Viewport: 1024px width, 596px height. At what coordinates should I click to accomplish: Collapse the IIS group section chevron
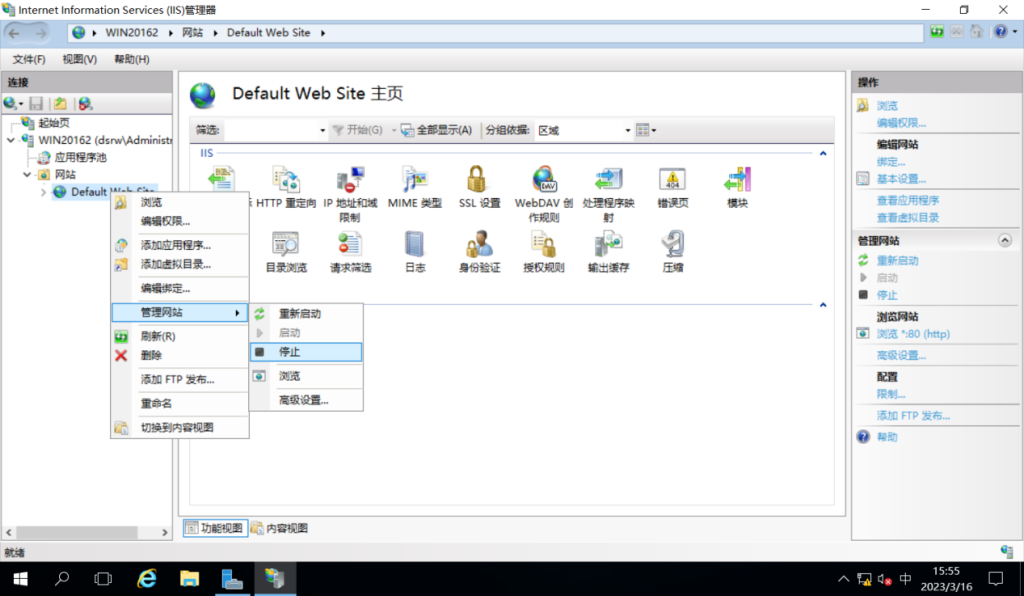click(823, 153)
